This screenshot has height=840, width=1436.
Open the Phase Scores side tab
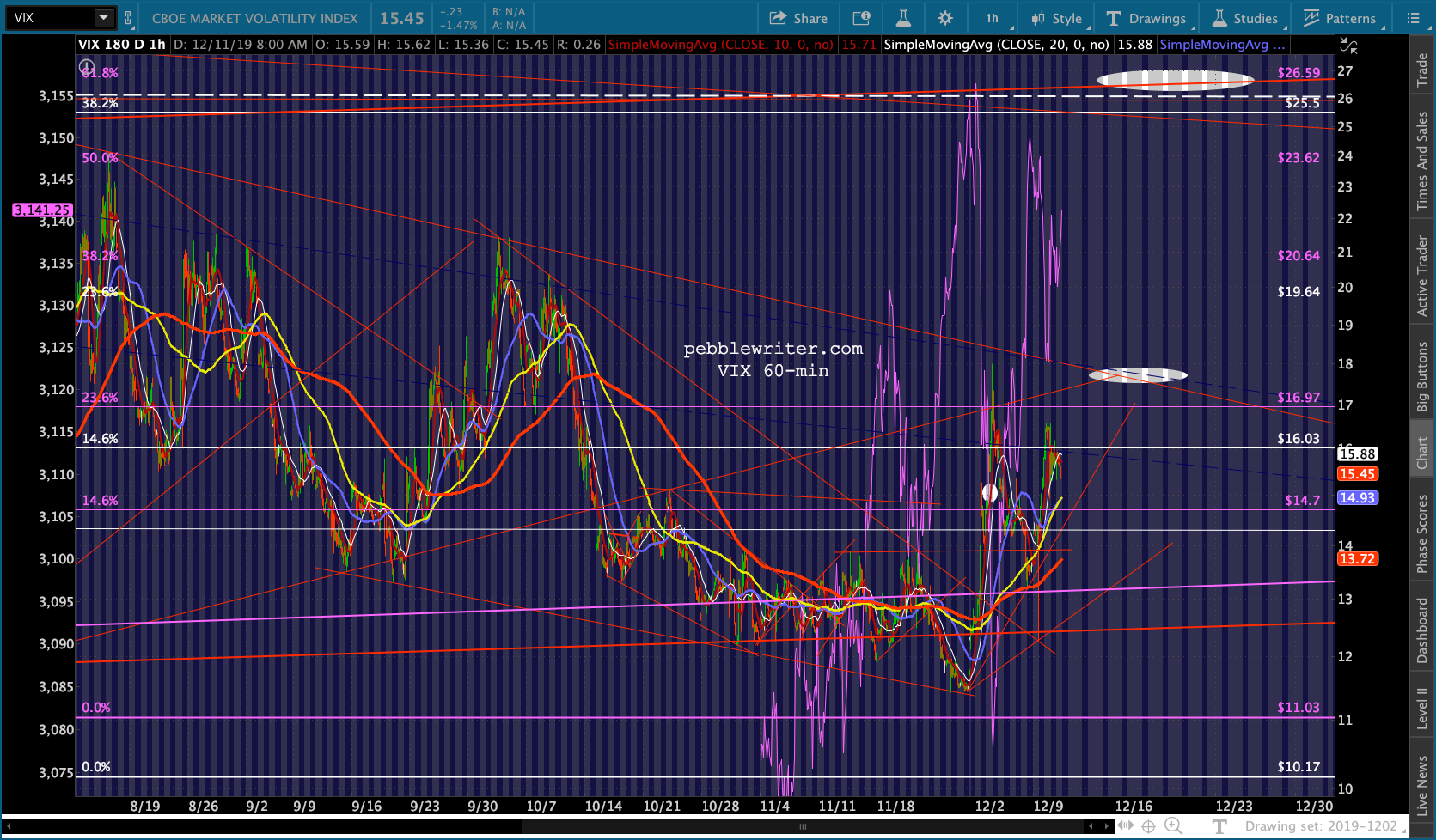pyautogui.click(x=1422, y=534)
